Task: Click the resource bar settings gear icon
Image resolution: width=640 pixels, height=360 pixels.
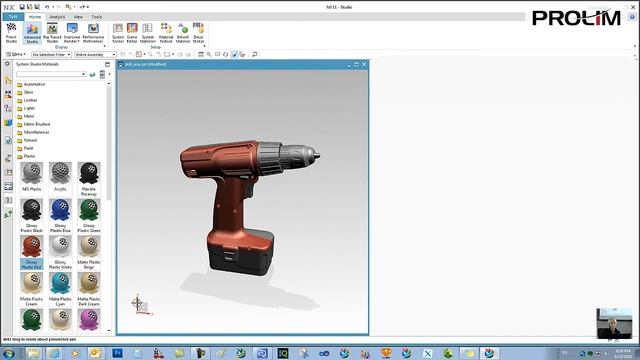Action: pos(7,64)
